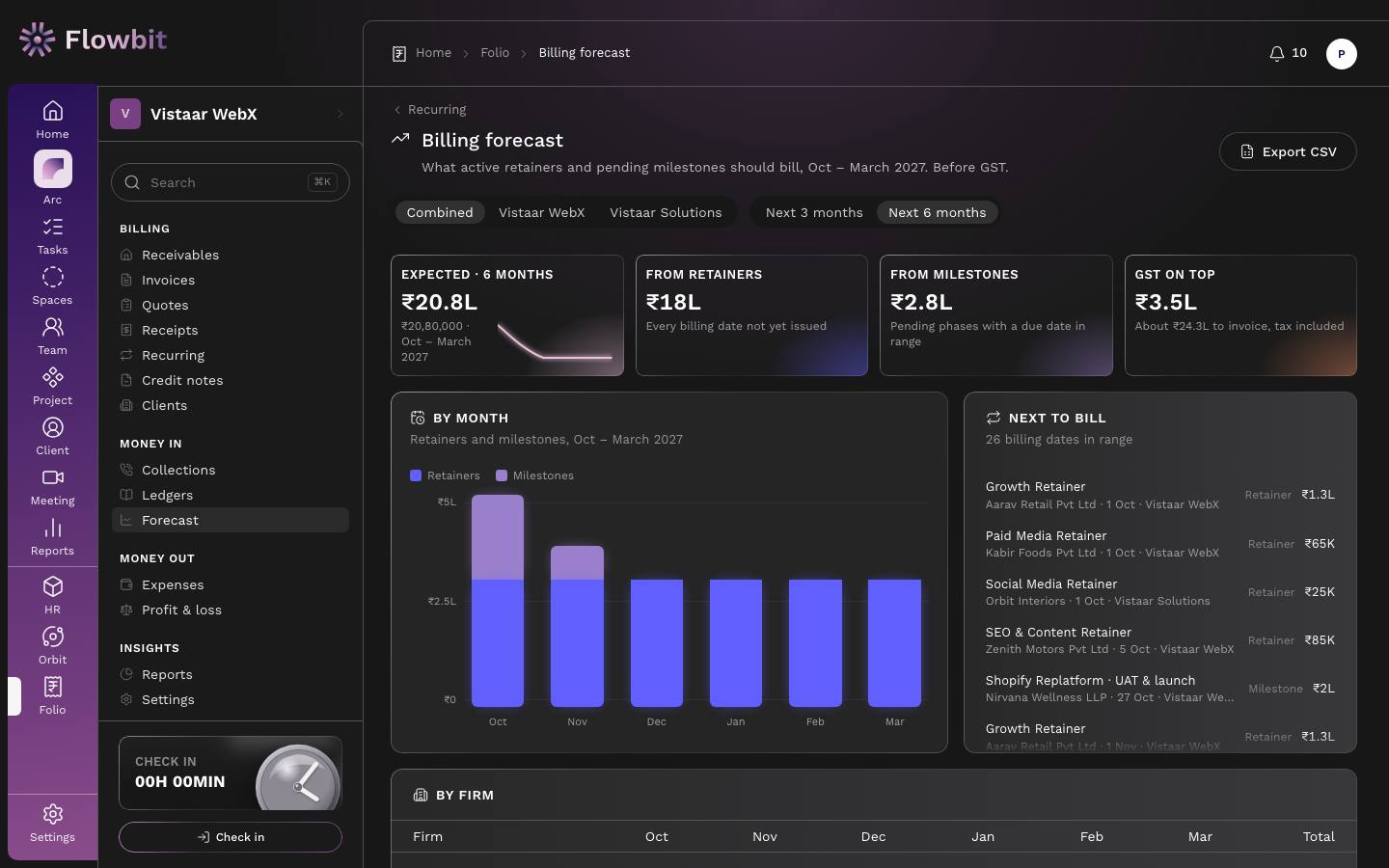This screenshot has height=868, width=1389.
Task: Open Profit & loss under Money Out
Action: (230, 610)
